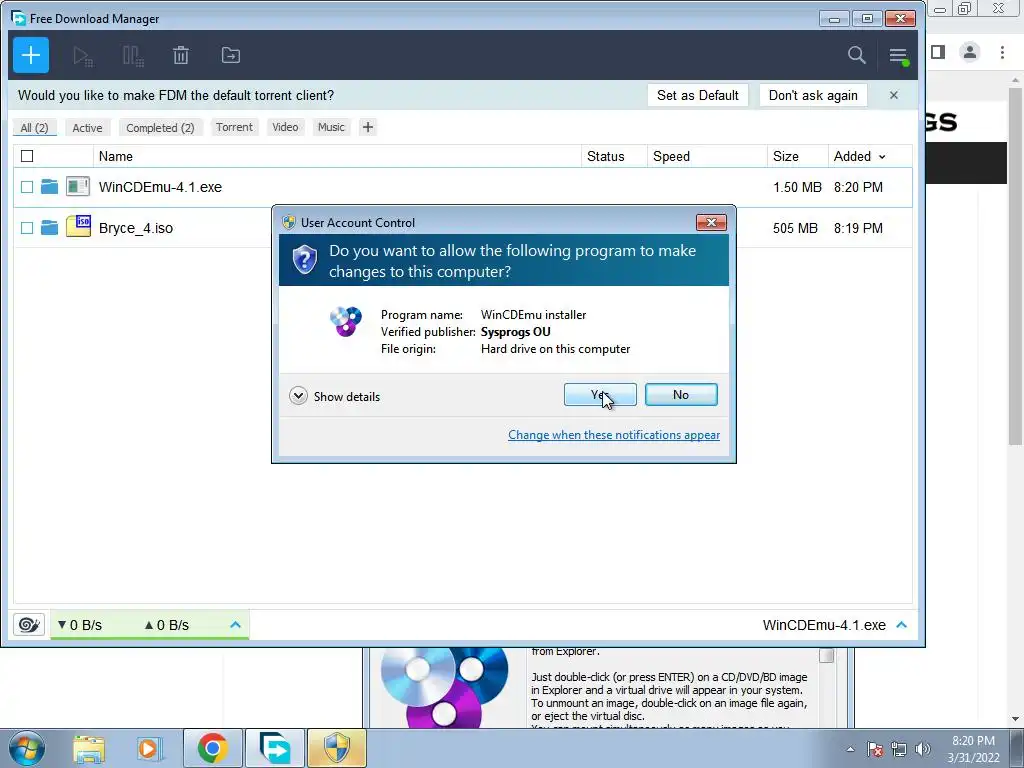The image size is (1024, 768).
Task: Tick the select-all checkbox in header
Action: coord(27,156)
